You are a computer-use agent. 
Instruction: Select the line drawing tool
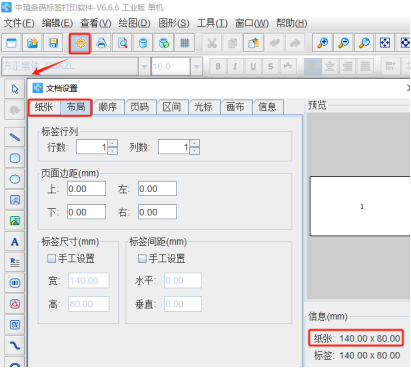[x=15, y=137]
